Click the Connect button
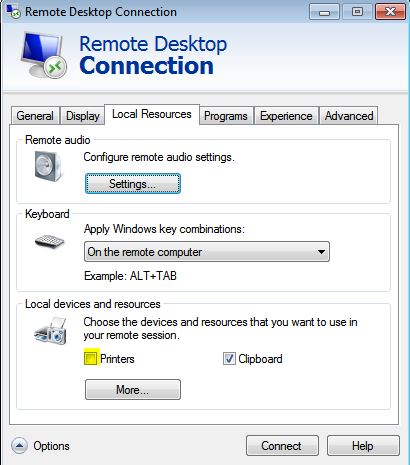410x465 pixels. pos(282,445)
